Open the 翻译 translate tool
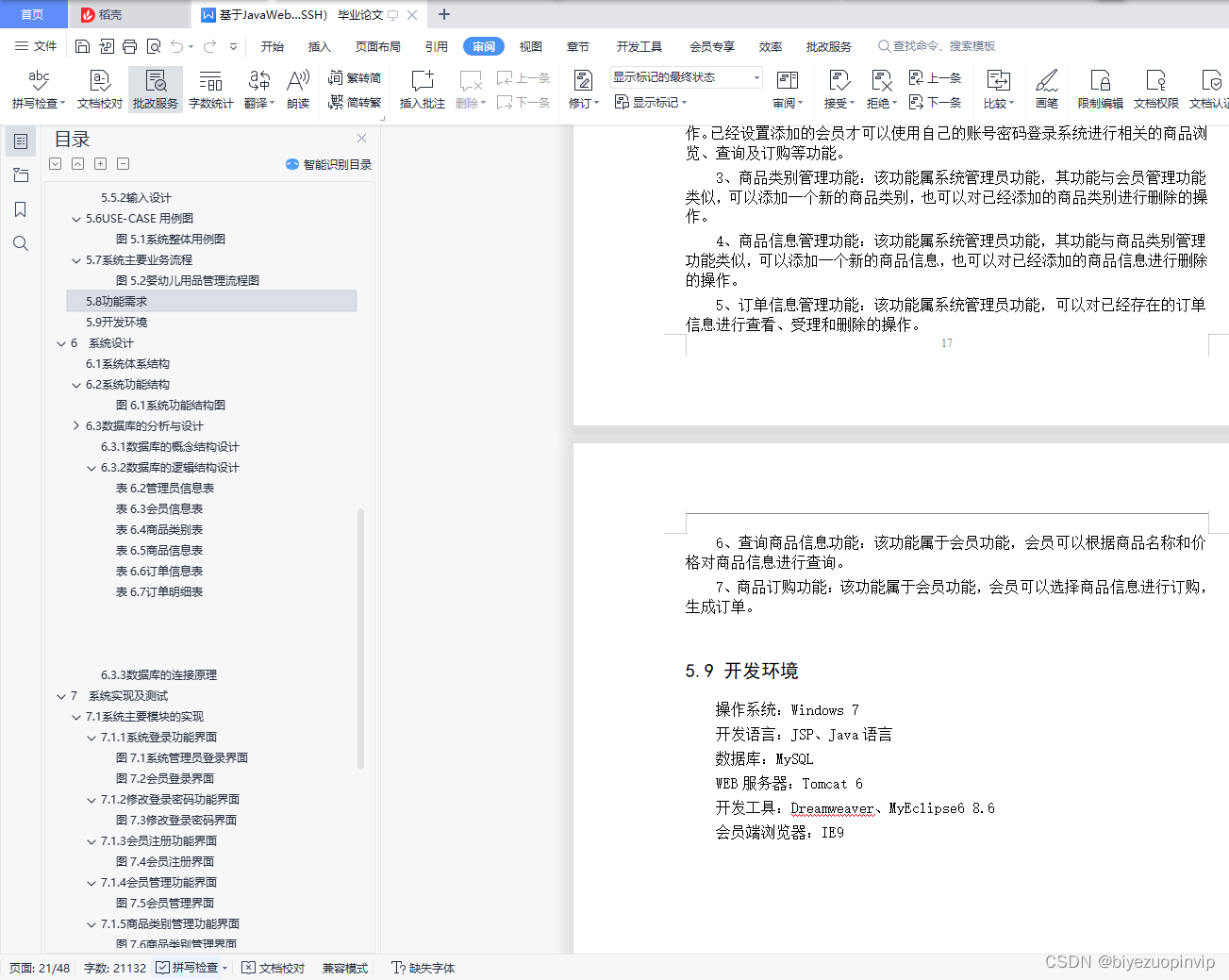This screenshot has width=1229, height=980. (x=259, y=90)
